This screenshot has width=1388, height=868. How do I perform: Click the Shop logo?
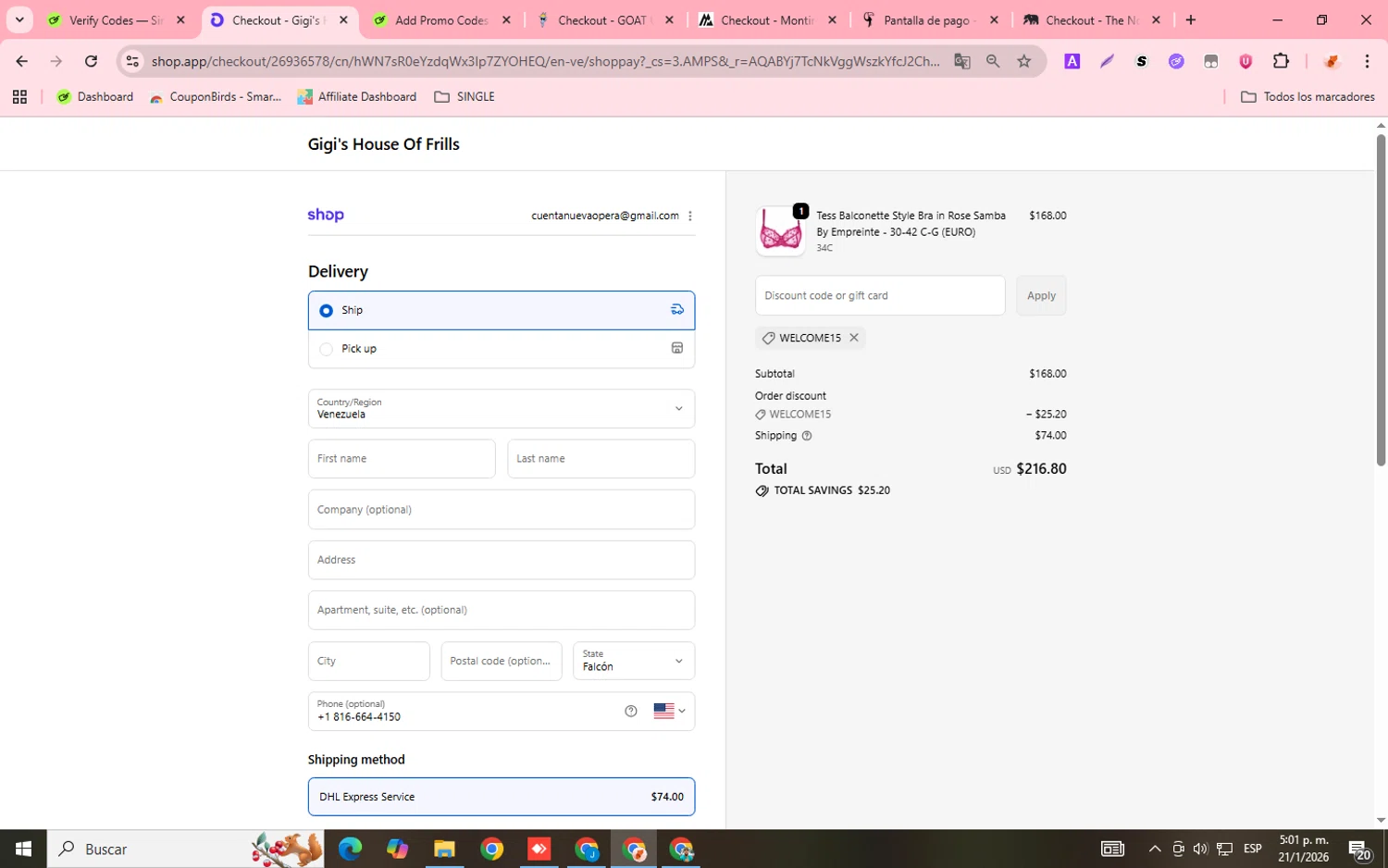[326, 215]
